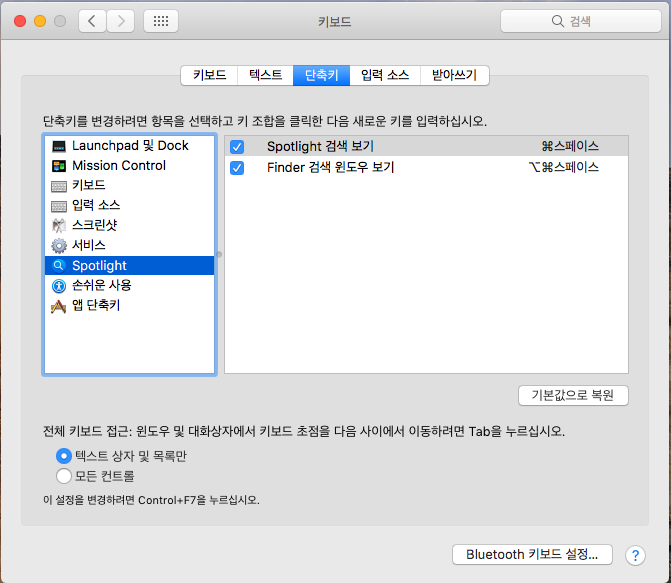Viewport: 671px width, 583px height.
Task: Open the 입력 소스 tab
Action: click(385, 75)
